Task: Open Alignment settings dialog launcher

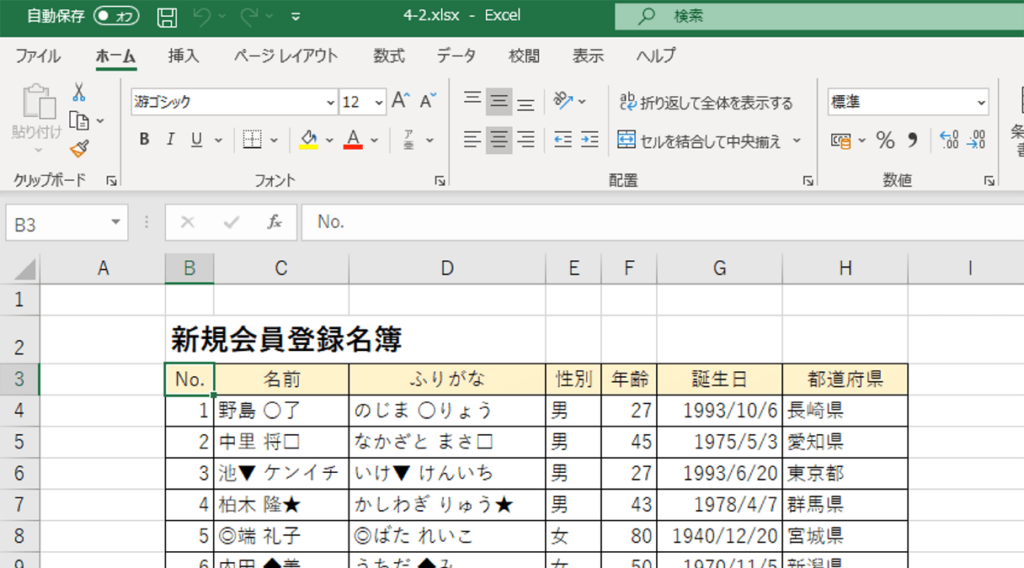Action: tap(808, 181)
